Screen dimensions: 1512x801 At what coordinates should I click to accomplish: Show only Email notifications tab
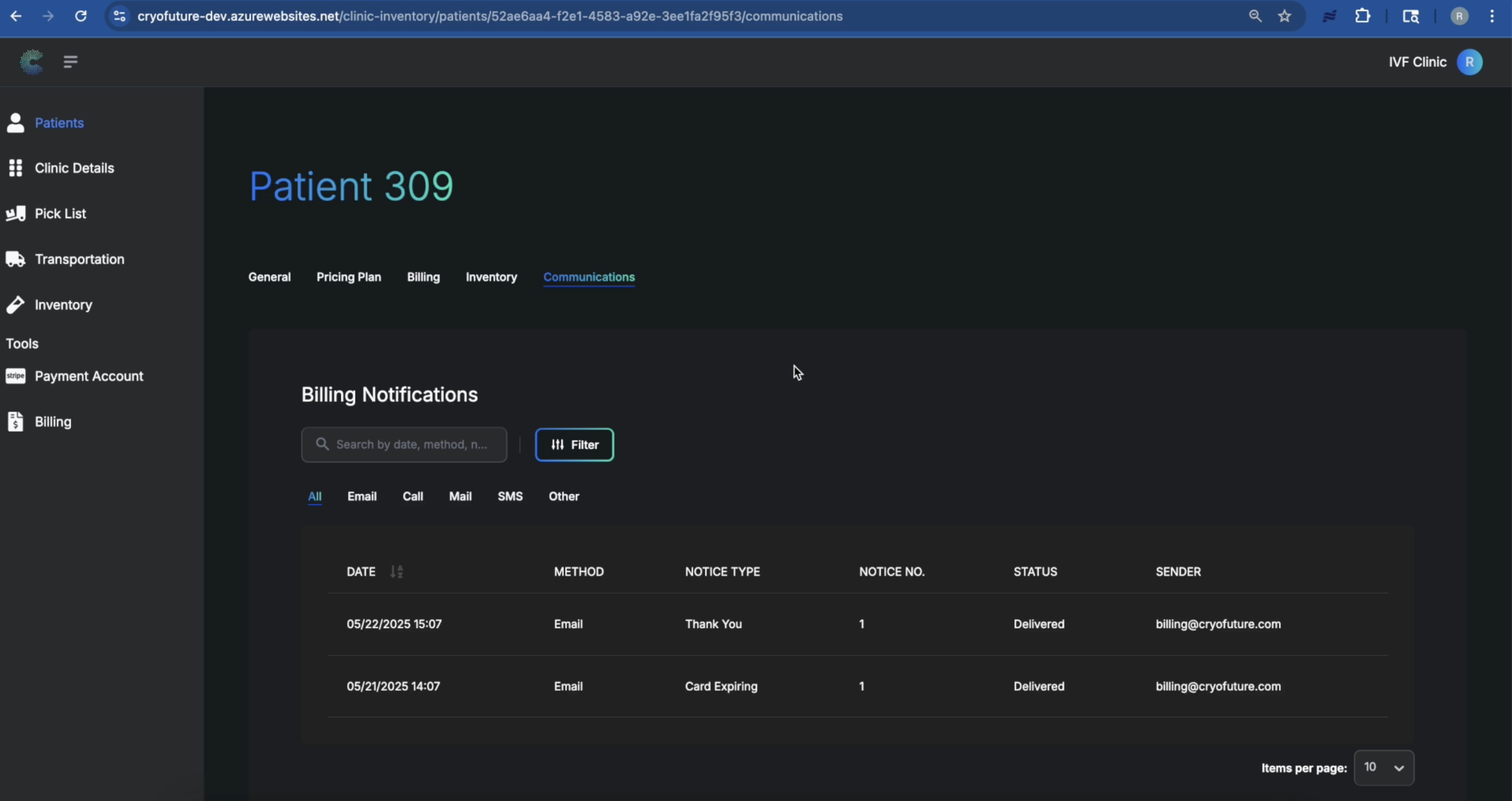361,496
